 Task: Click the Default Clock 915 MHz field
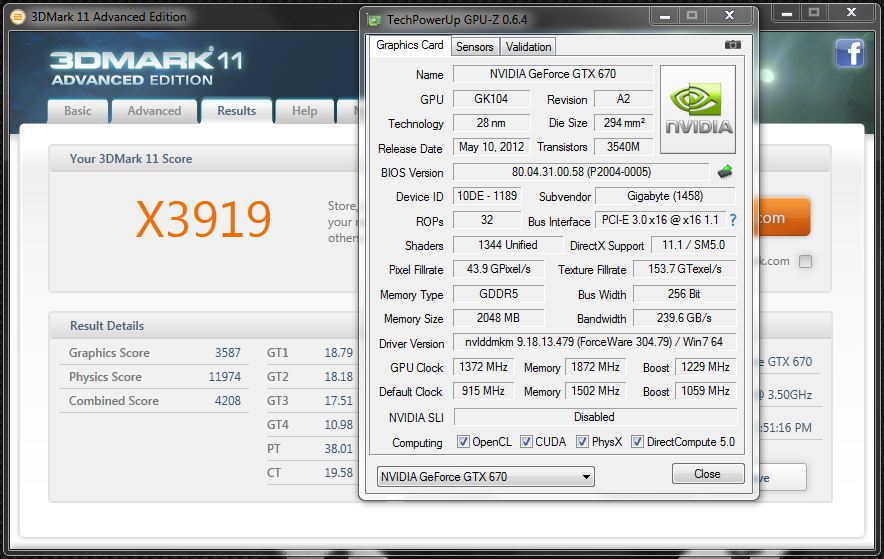tap(483, 391)
